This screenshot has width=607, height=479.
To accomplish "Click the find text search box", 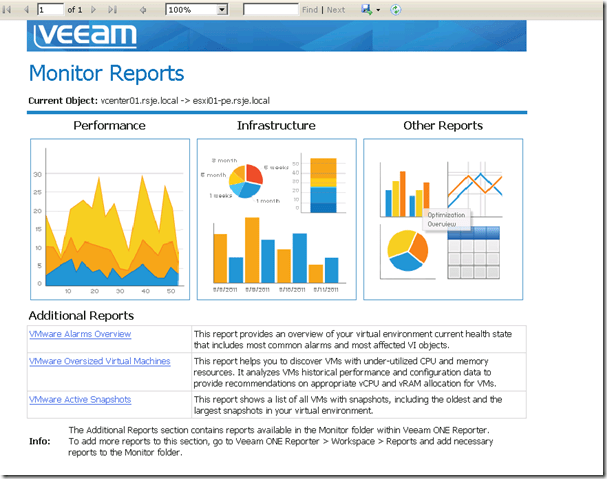I will (270, 9).
